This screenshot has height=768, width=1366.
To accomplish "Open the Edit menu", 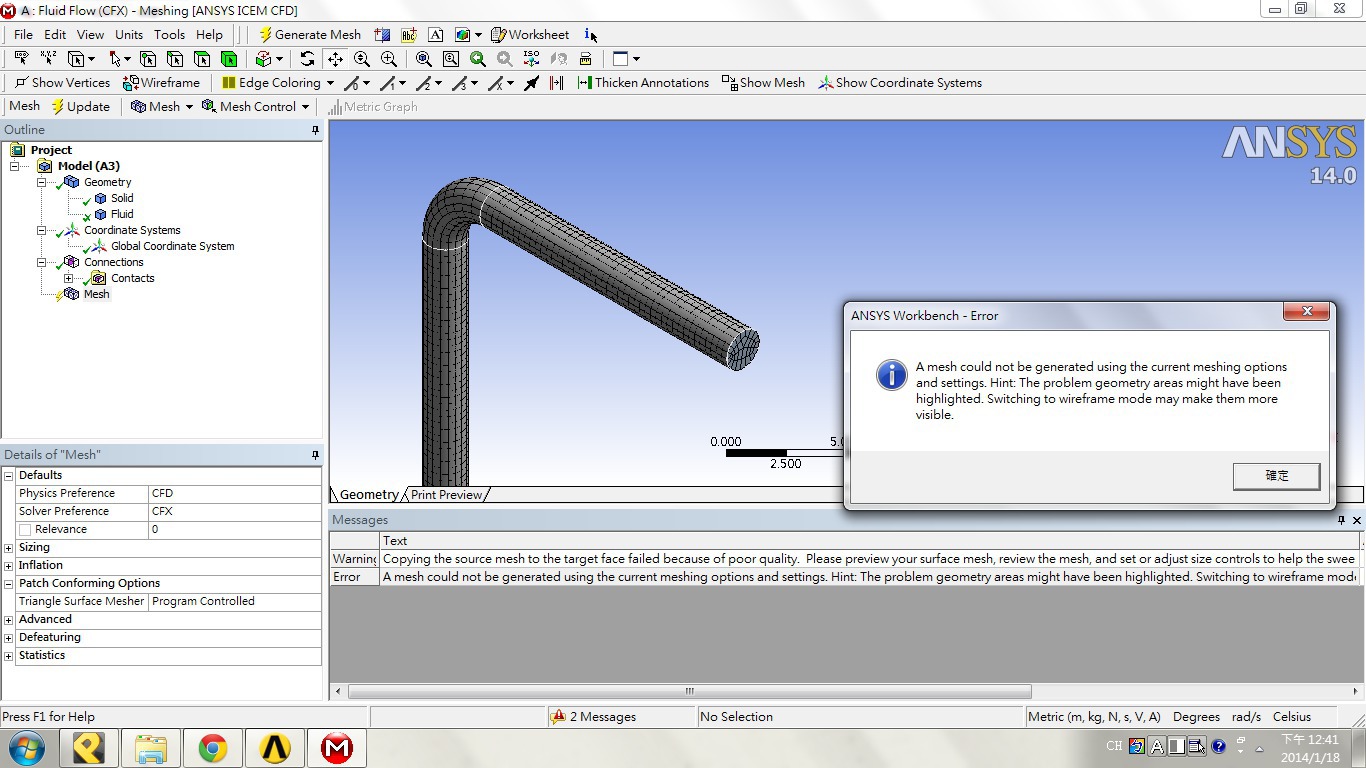I will tap(55, 35).
